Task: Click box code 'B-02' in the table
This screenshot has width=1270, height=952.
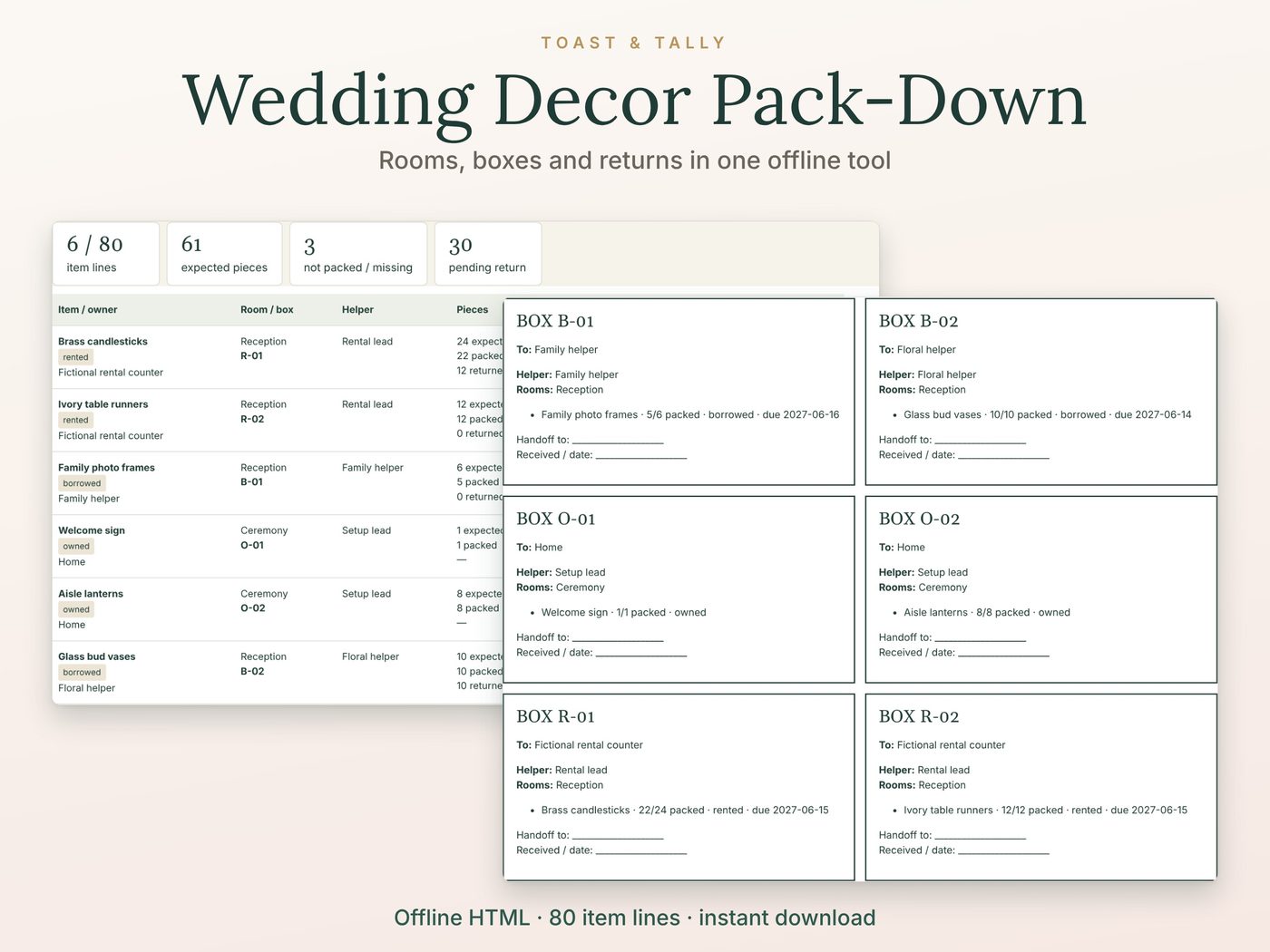Action: tap(252, 671)
